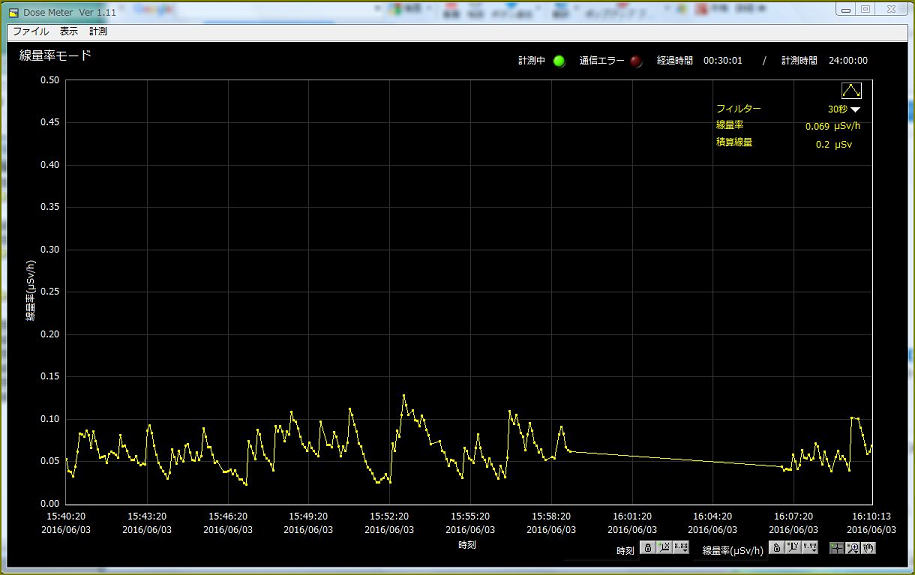Select the graph zoom magnifier tool
Image resolution: width=915 pixels, height=575 pixels.
[x=852, y=547]
